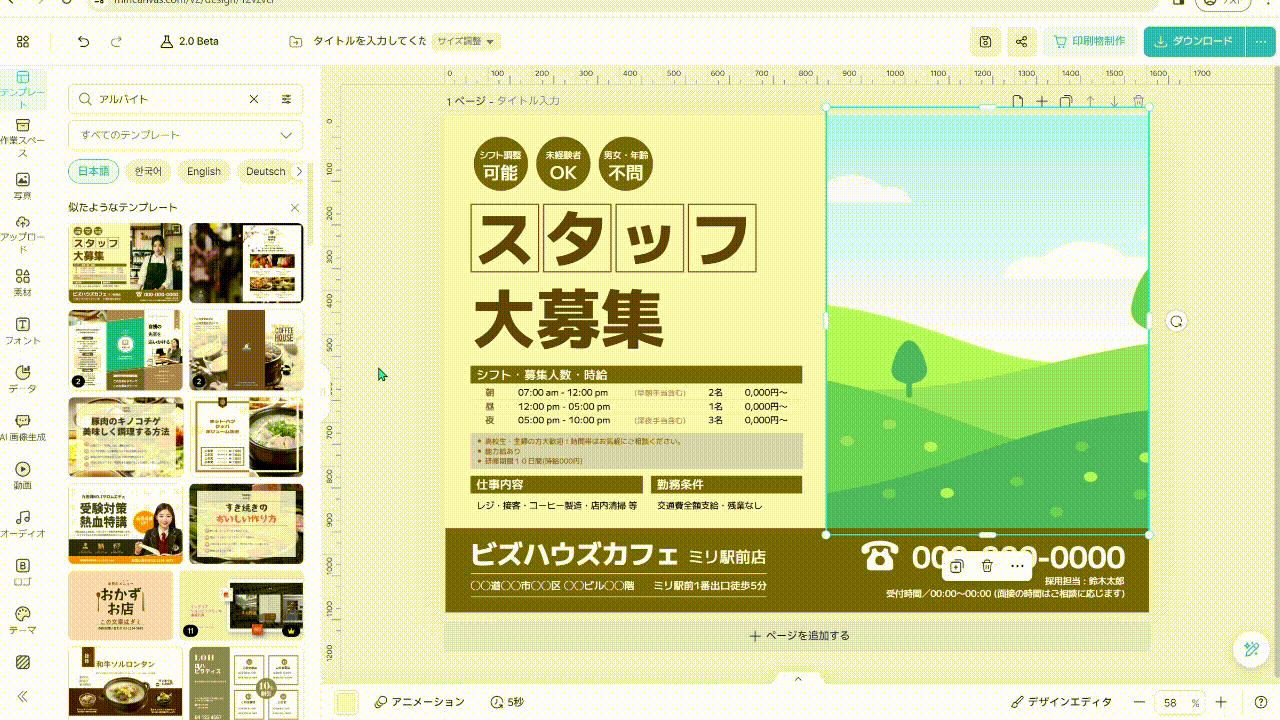Select the 日本語 language chip
Screen dimensions: 1280x720
point(93,171)
